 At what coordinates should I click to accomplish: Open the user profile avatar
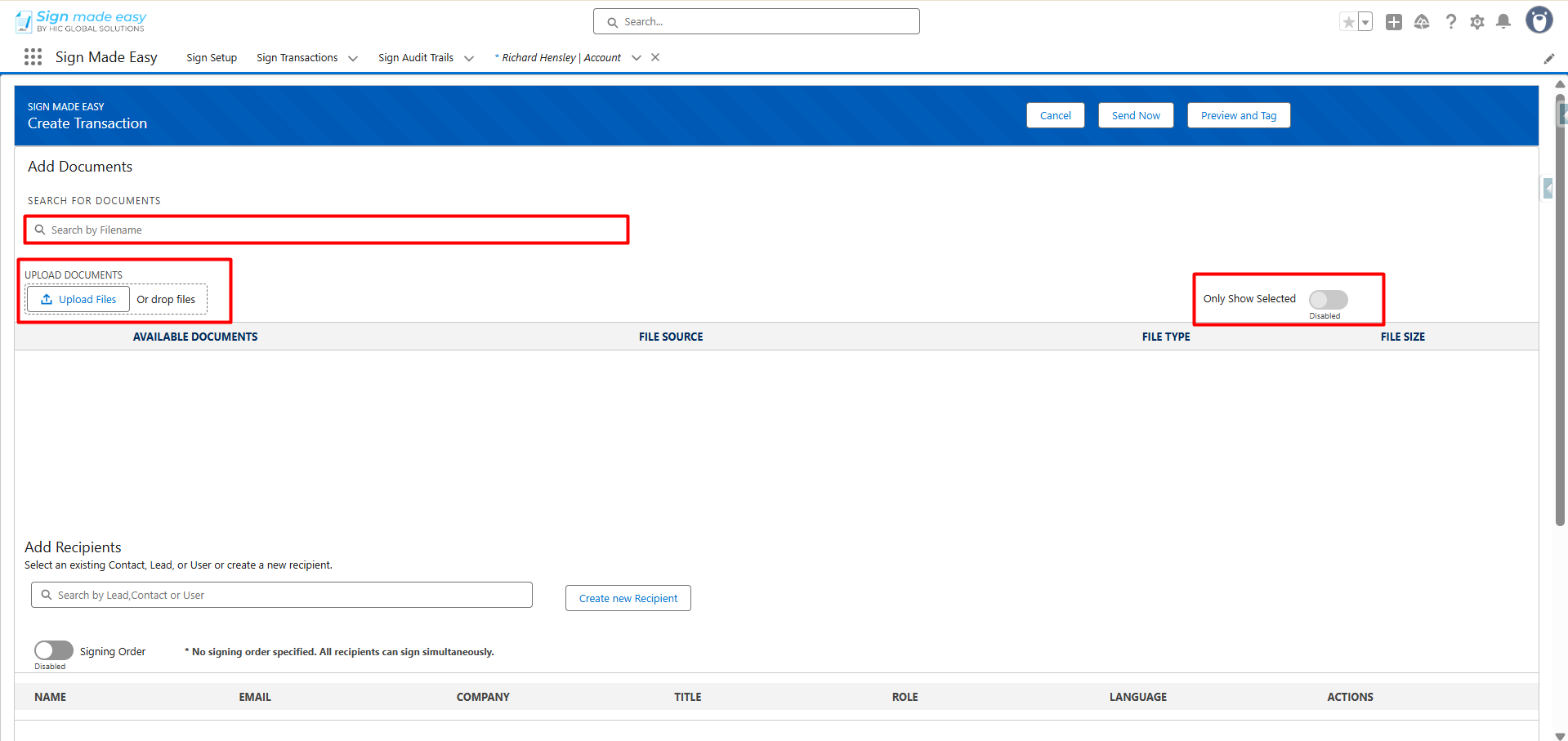click(1539, 20)
